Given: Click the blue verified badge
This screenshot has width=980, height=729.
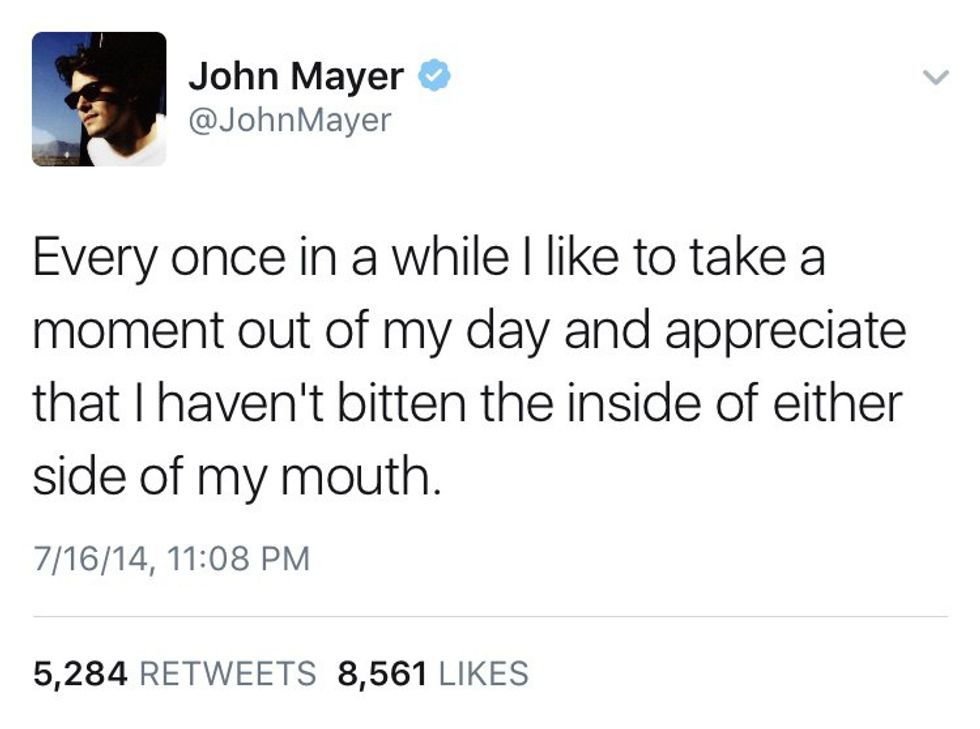Looking at the screenshot, I should [433, 76].
